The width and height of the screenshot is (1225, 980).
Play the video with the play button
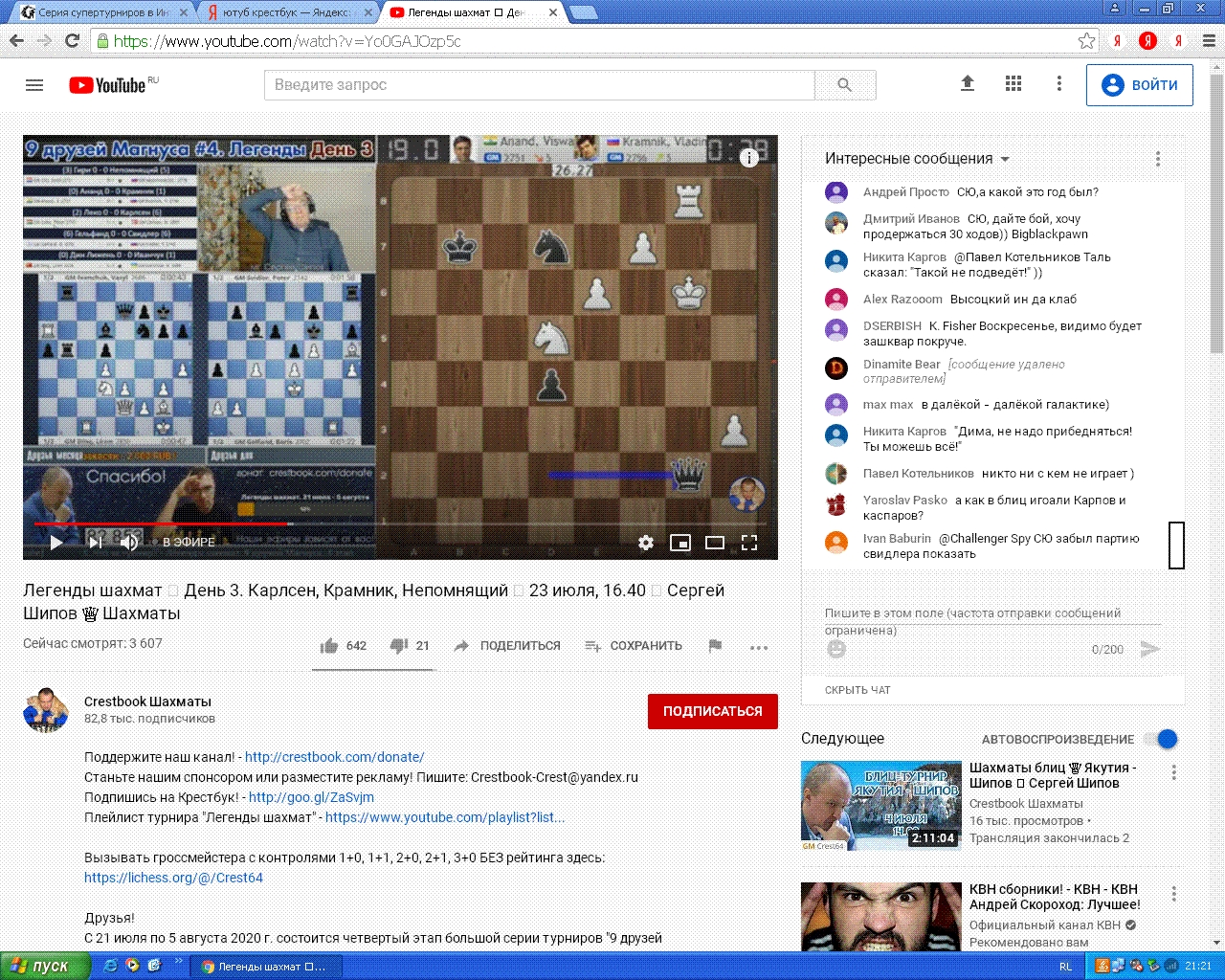pos(56,543)
